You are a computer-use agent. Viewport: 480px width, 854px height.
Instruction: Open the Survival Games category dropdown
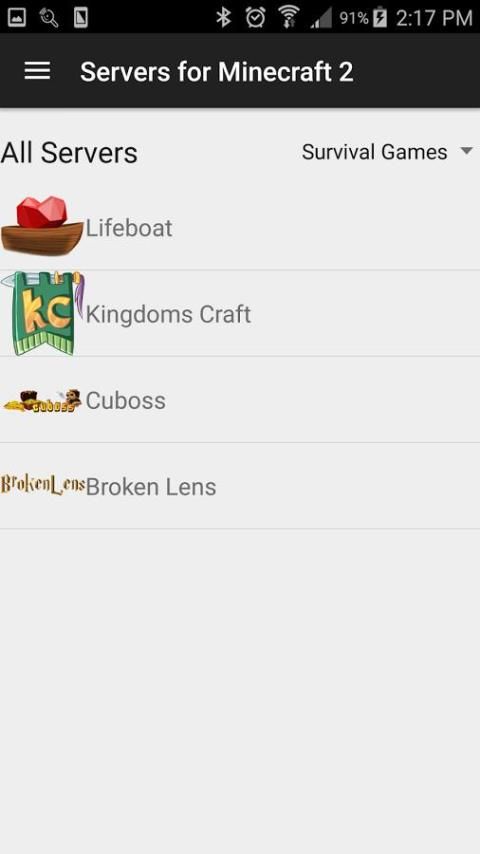pos(387,152)
